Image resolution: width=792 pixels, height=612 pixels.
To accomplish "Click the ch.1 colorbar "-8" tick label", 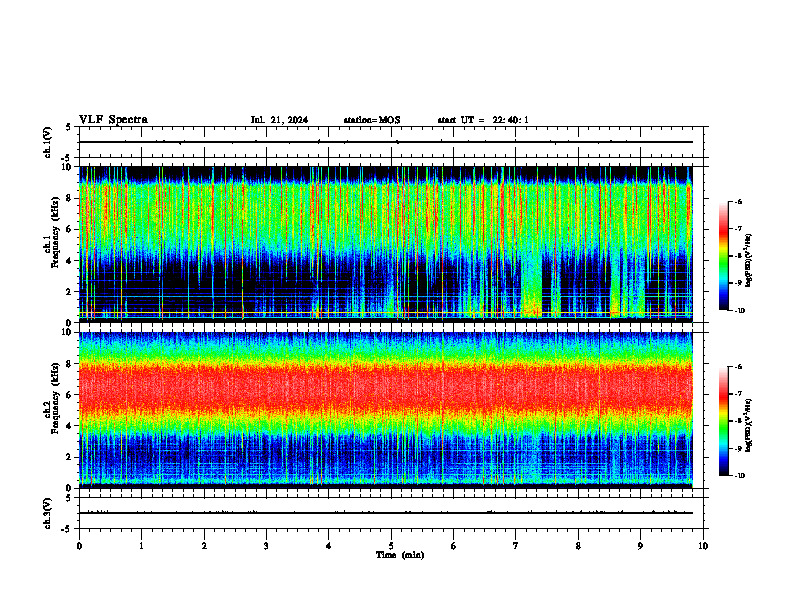I will (738, 256).
